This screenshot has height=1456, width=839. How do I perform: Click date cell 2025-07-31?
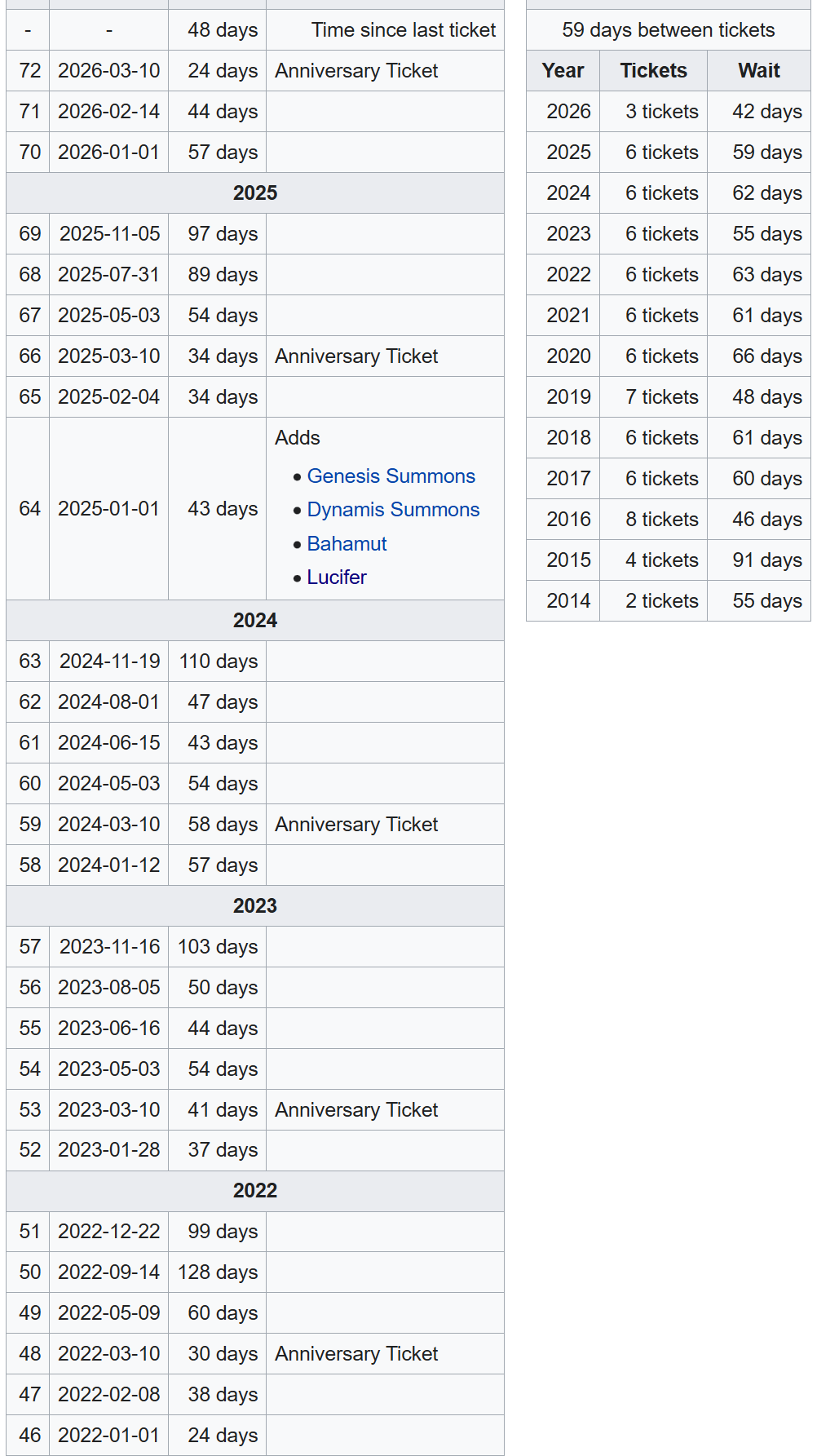(108, 275)
